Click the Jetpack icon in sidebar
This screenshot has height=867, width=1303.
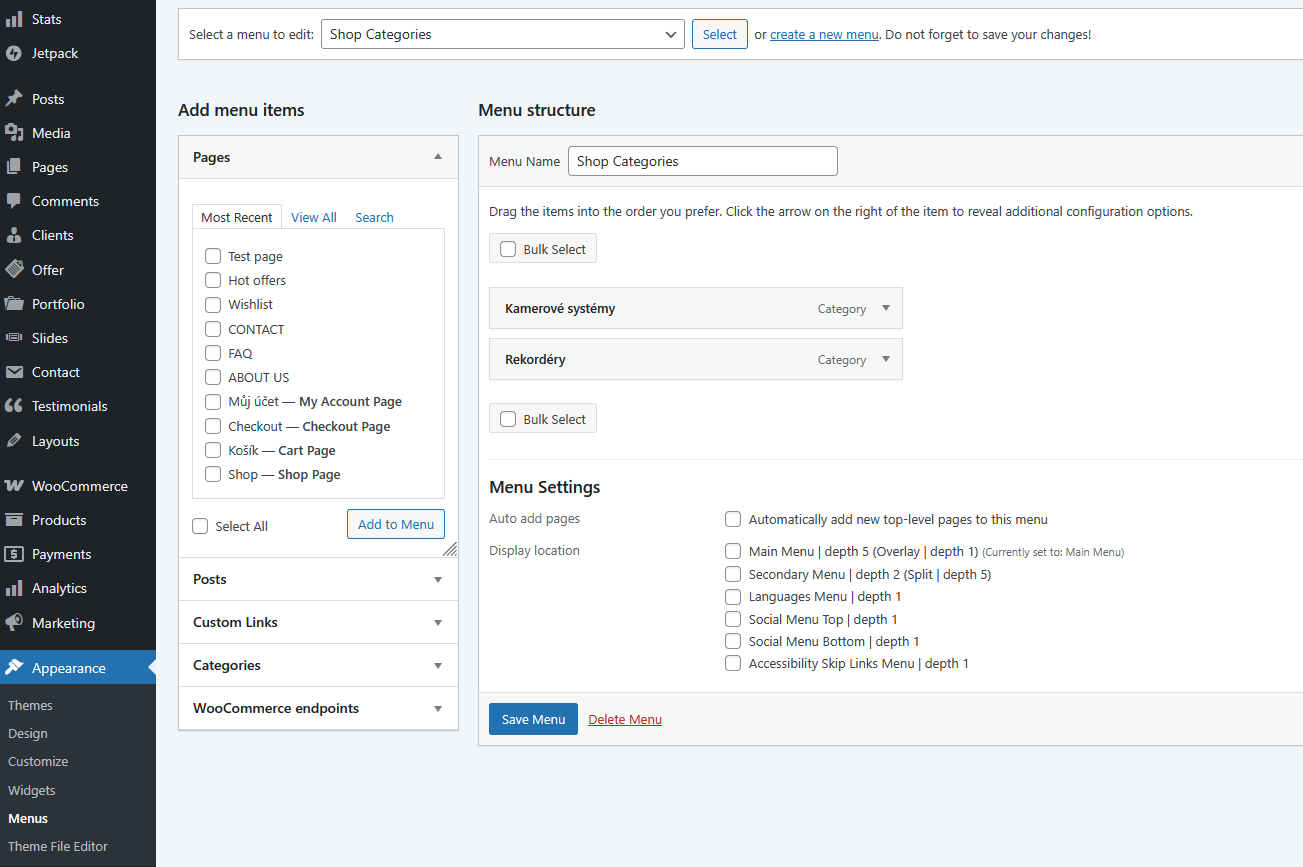pyautogui.click(x=14, y=53)
